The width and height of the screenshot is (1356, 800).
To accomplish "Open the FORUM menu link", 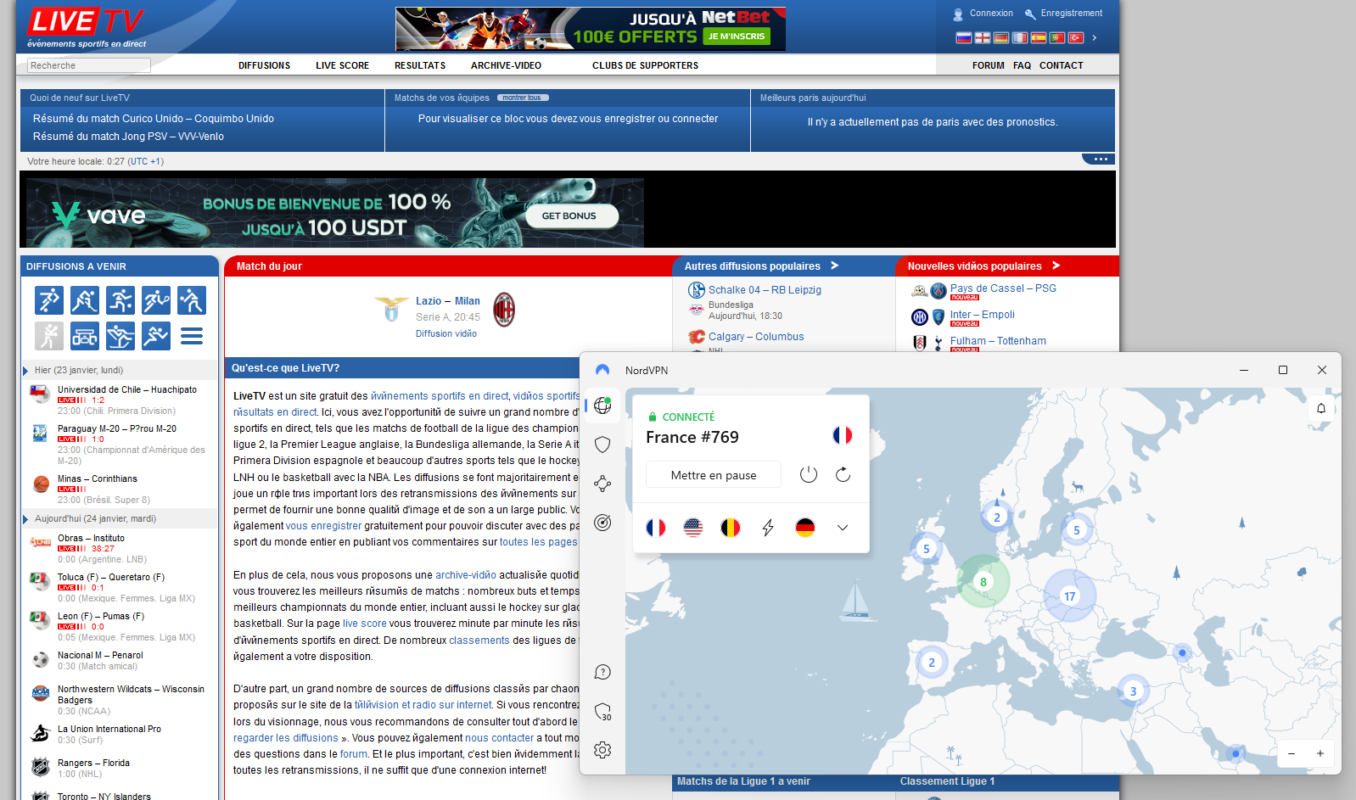I will pyautogui.click(x=988, y=65).
